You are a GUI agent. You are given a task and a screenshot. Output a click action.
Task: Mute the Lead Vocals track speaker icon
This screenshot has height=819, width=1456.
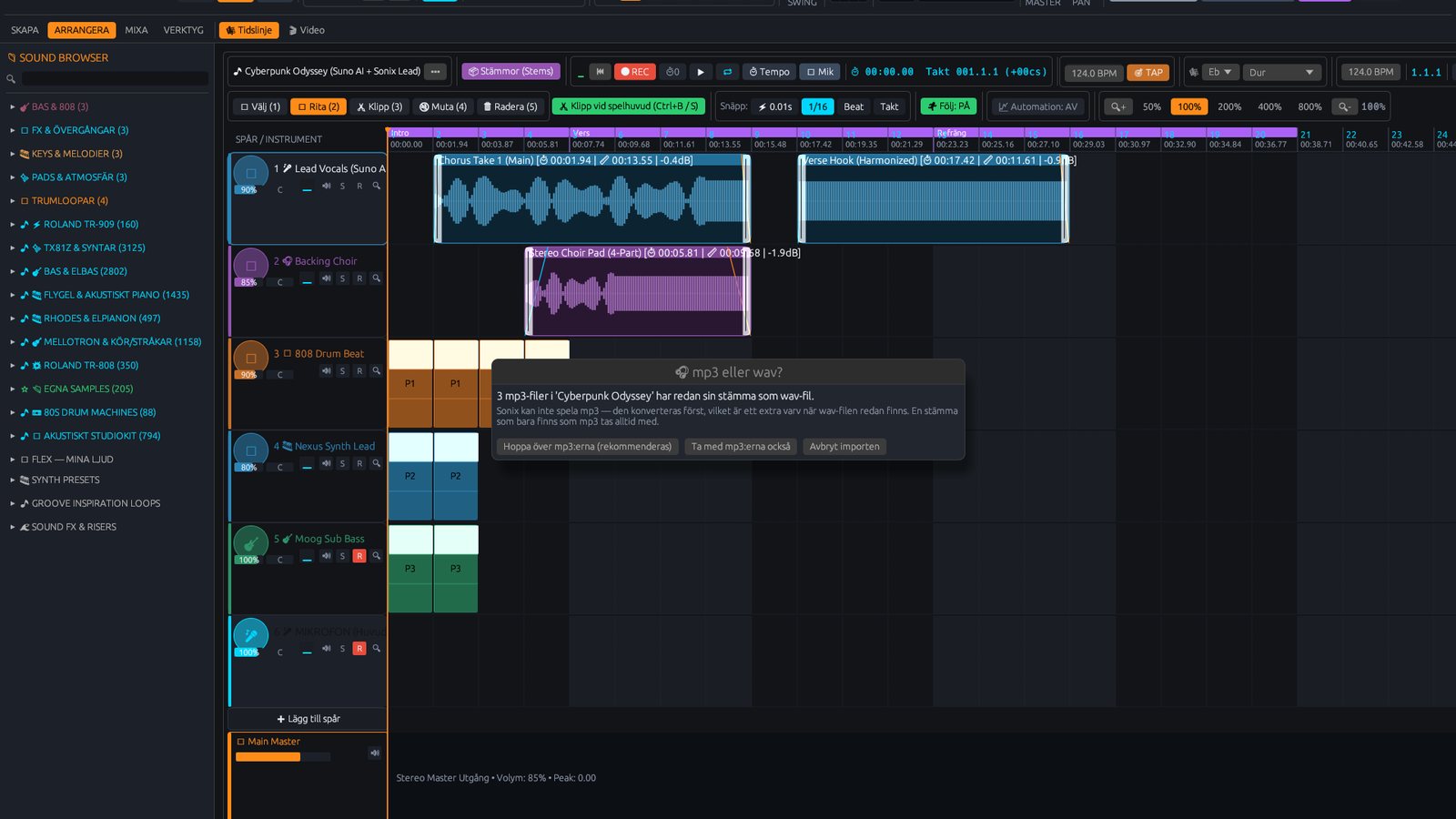(326, 186)
